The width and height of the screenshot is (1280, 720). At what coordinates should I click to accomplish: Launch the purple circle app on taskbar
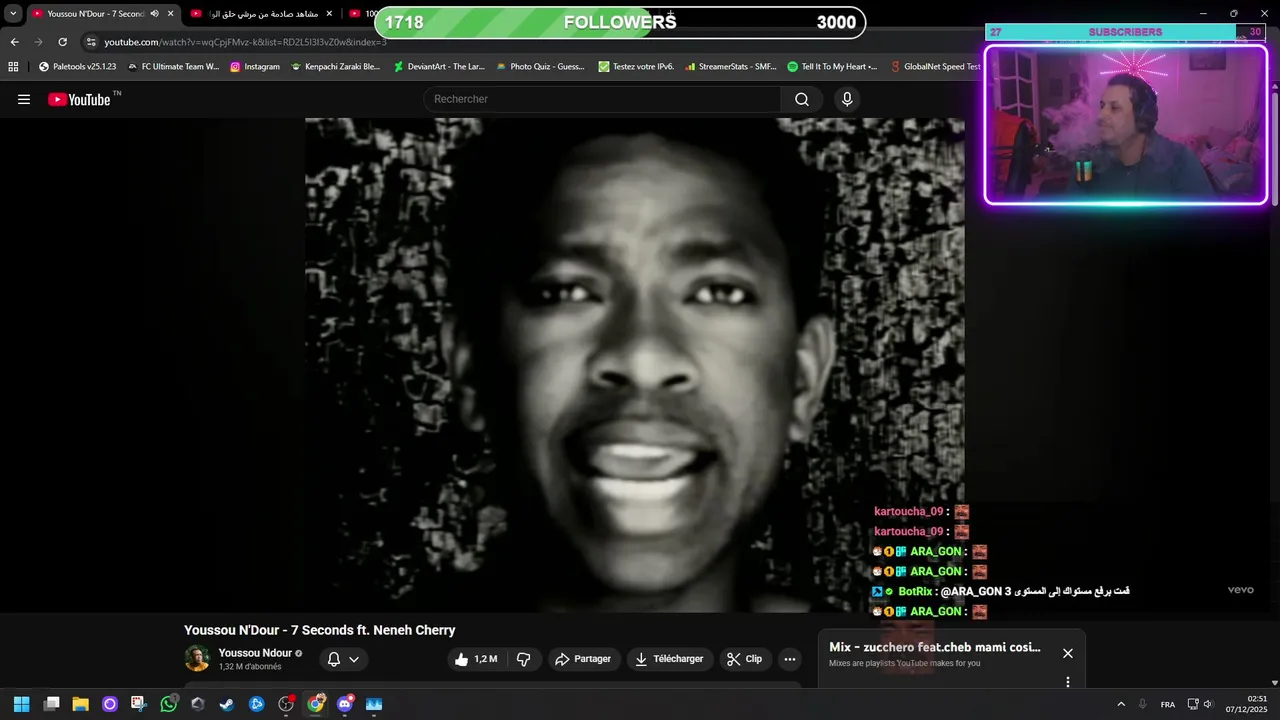(x=110, y=704)
